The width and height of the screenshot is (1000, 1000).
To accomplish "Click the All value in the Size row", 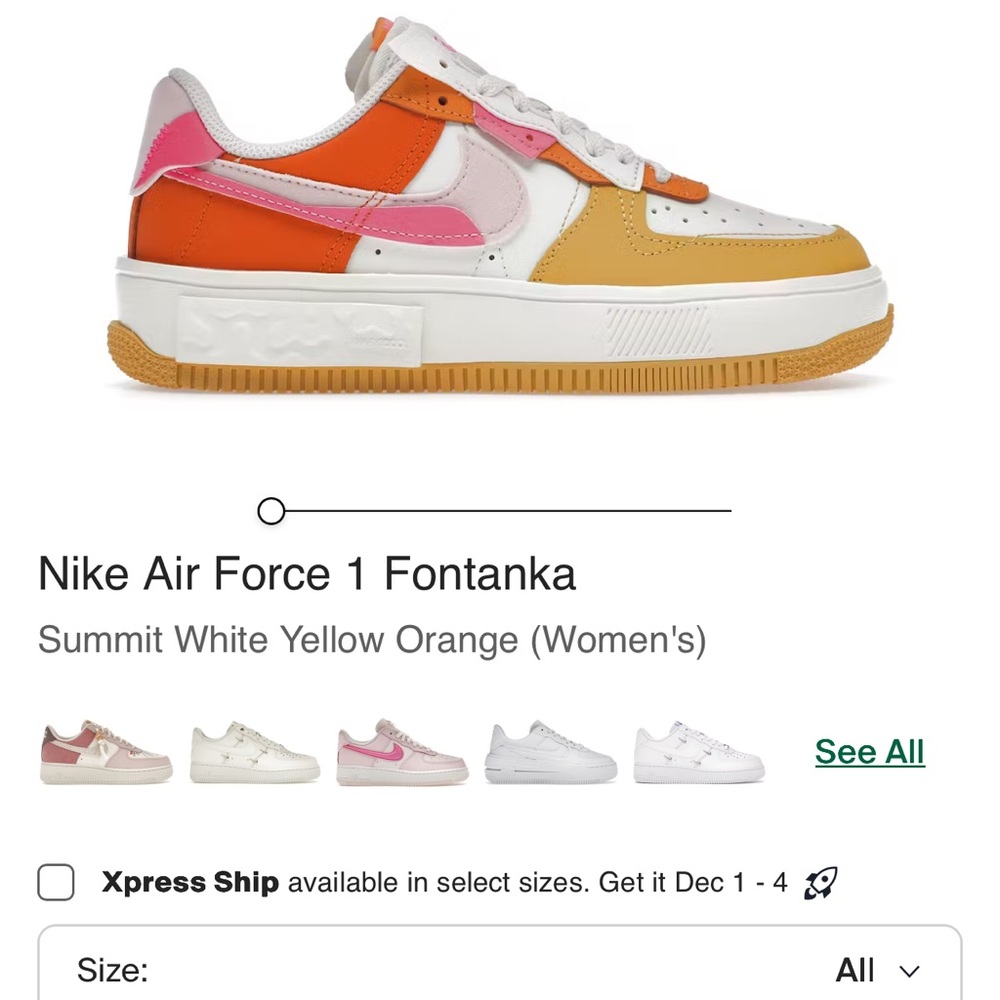I will click(855, 969).
